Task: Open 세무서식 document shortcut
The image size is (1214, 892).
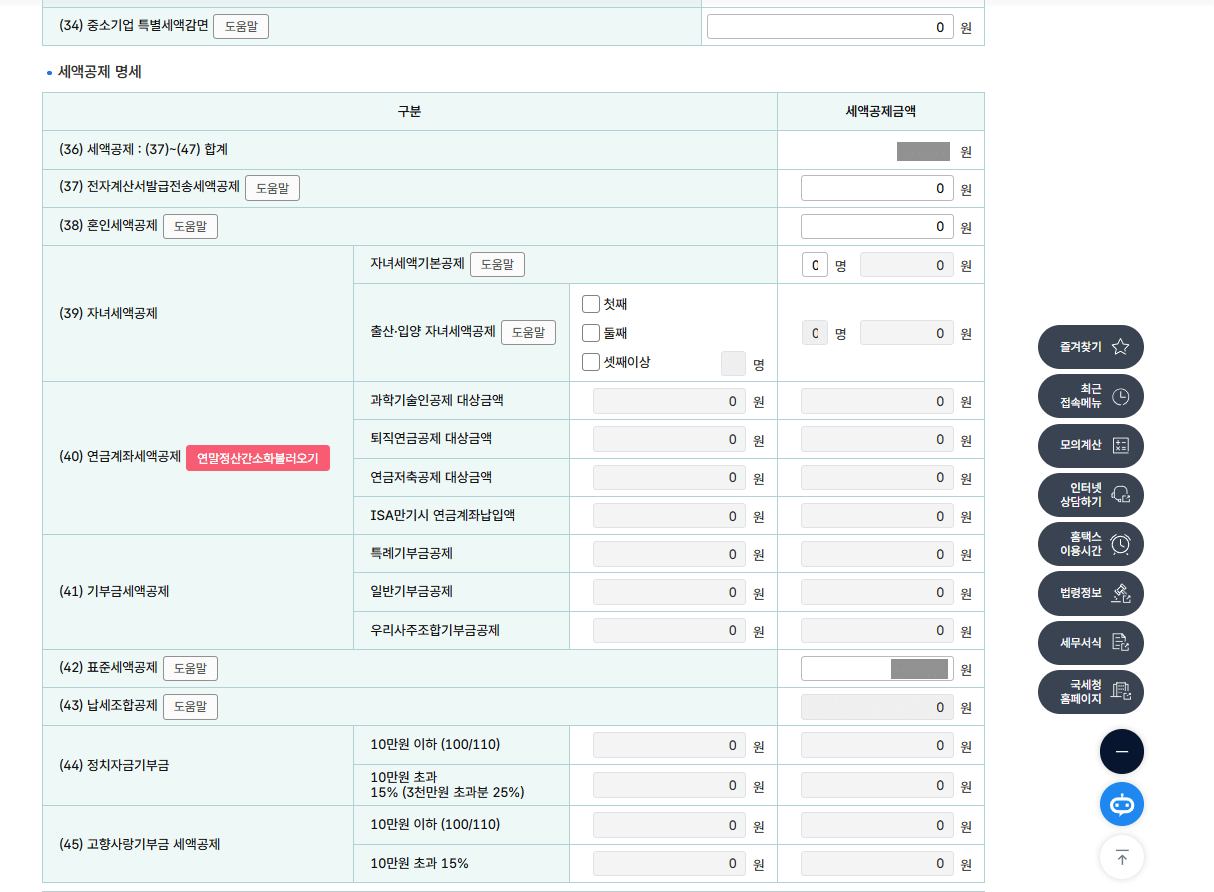Action: coord(1091,642)
